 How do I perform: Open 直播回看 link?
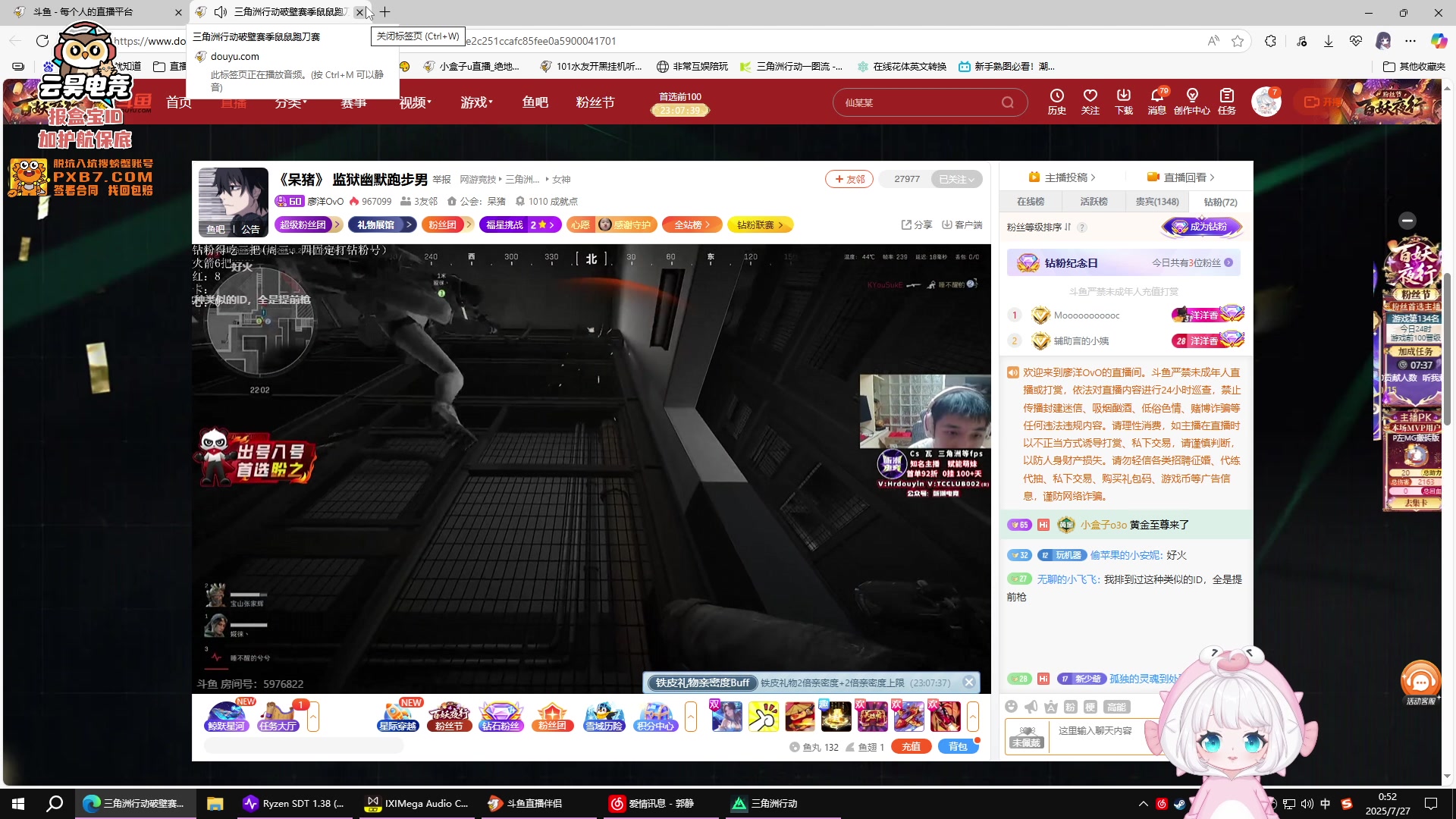[x=1181, y=177]
